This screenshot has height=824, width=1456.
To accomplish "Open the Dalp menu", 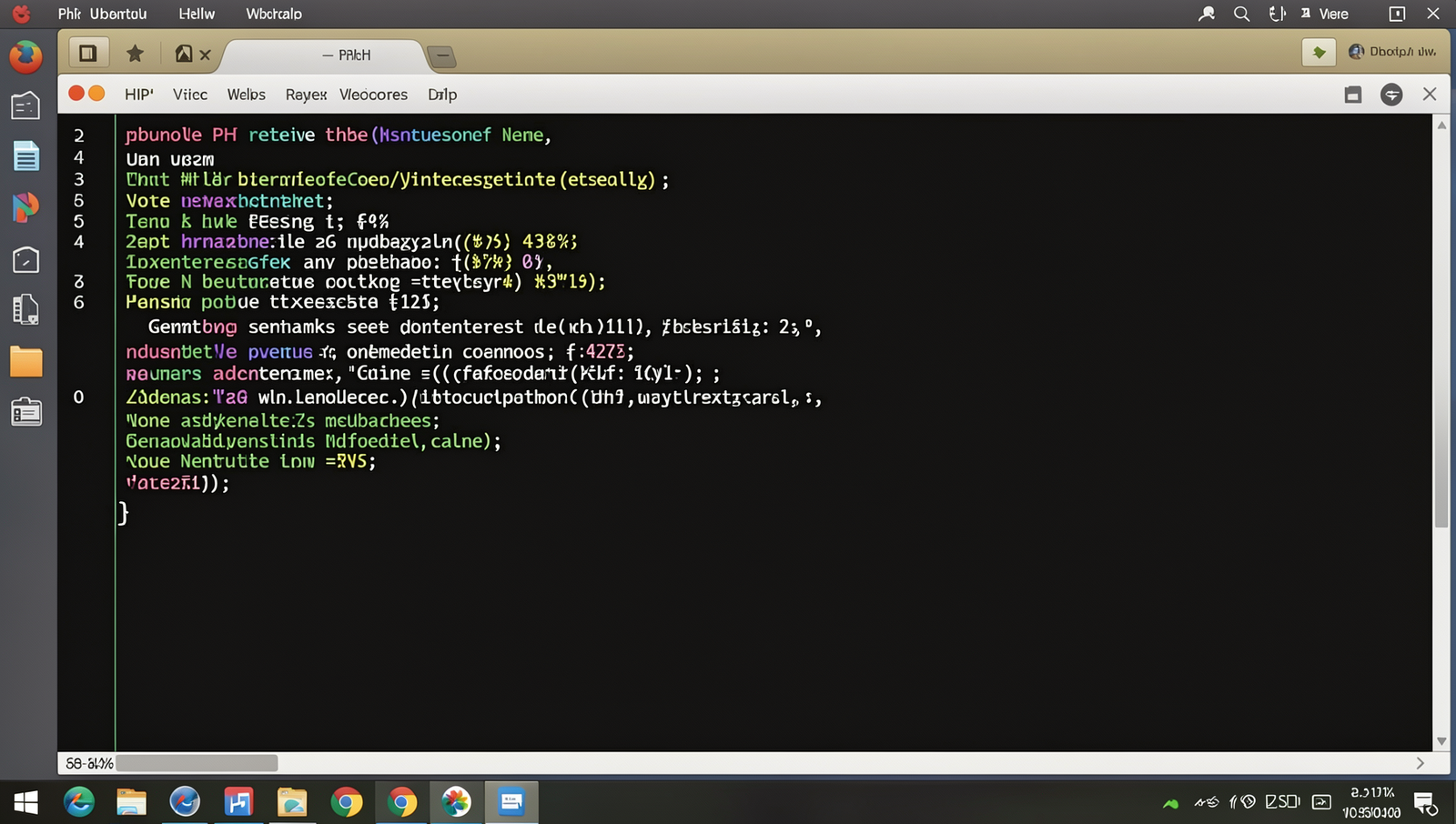I will point(442,95).
